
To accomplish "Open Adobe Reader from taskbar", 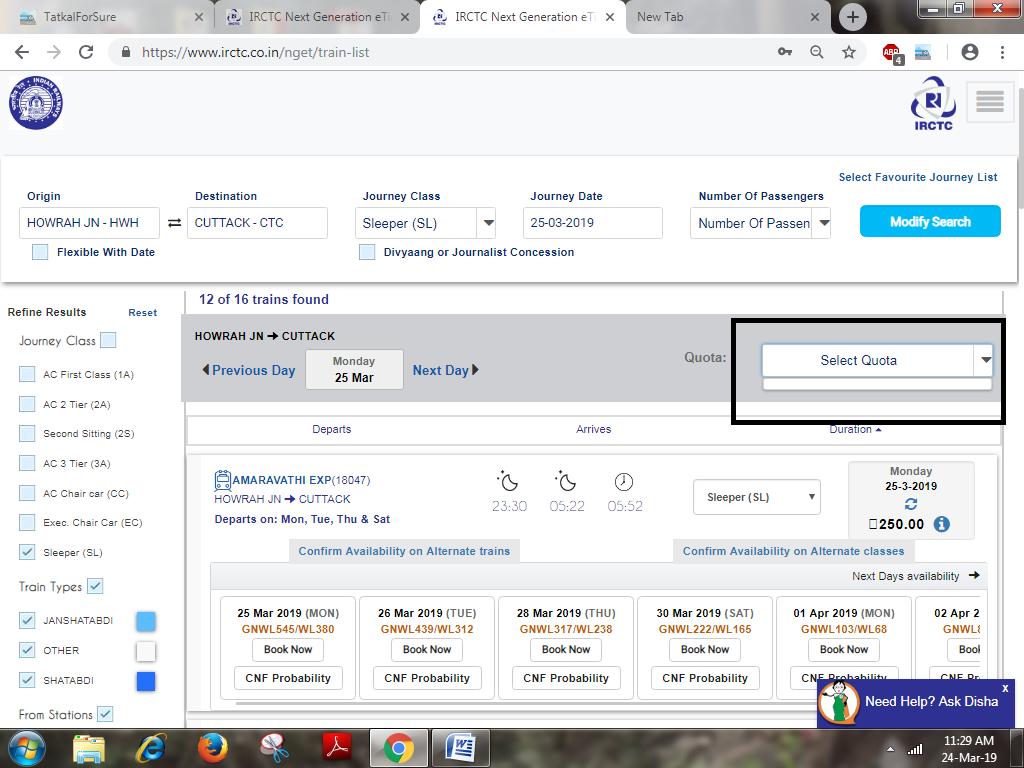I will (337, 747).
